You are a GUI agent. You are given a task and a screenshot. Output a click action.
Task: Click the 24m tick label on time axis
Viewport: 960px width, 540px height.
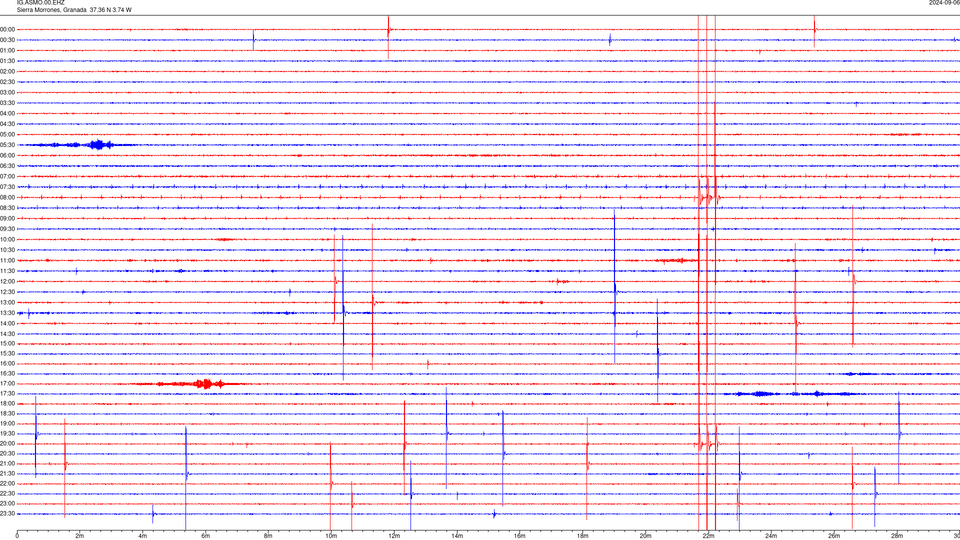point(771,536)
